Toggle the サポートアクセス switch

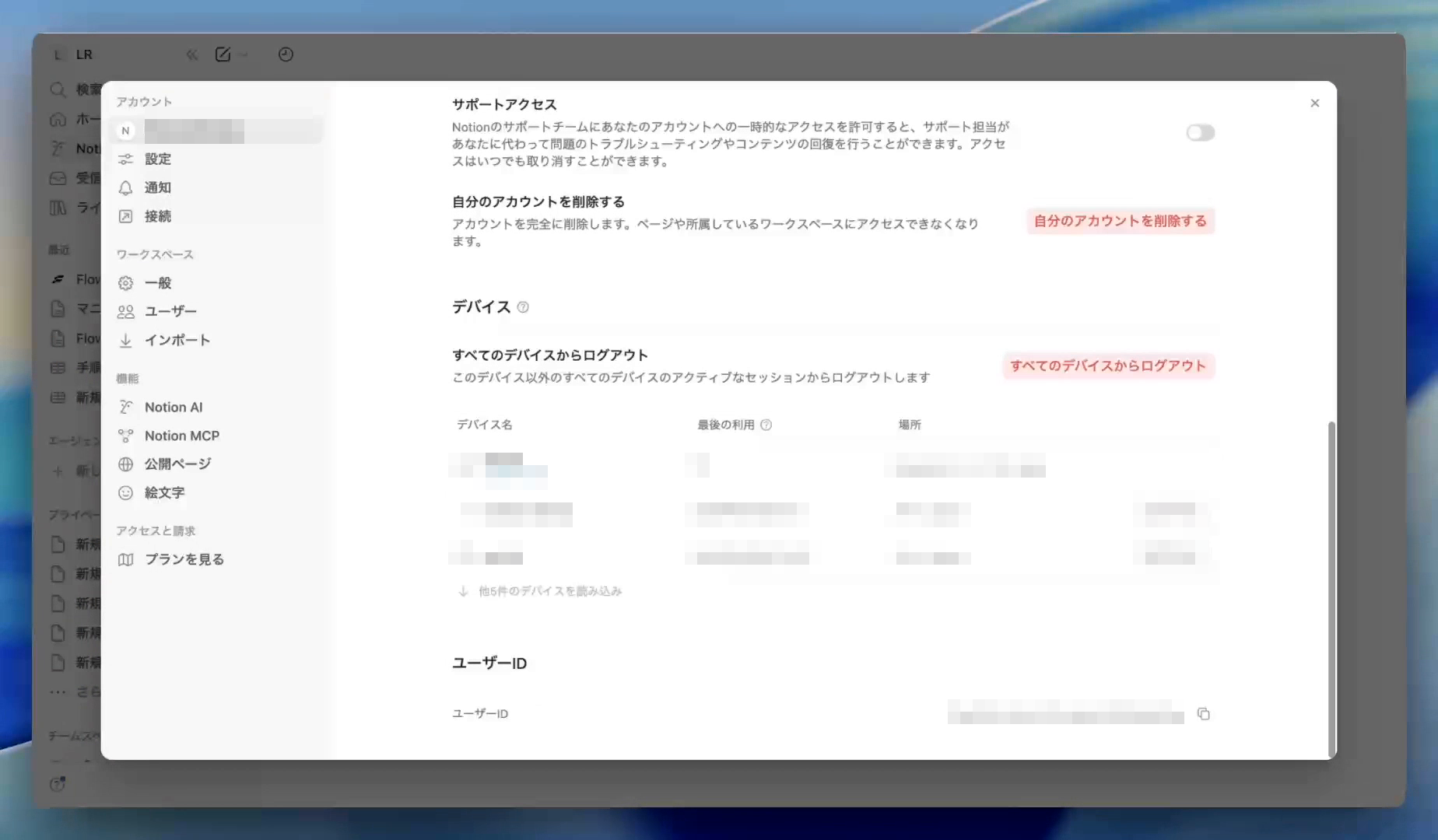(1200, 133)
